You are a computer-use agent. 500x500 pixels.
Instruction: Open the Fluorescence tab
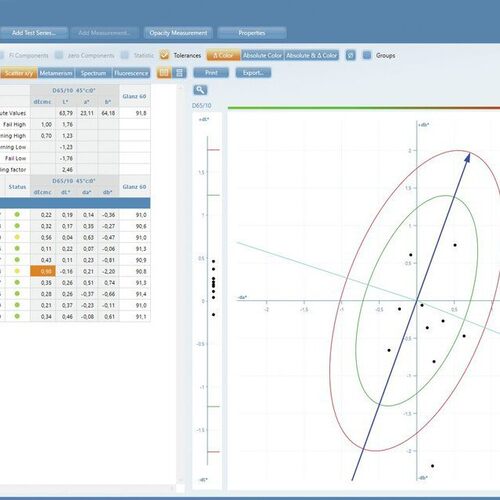click(131, 73)
